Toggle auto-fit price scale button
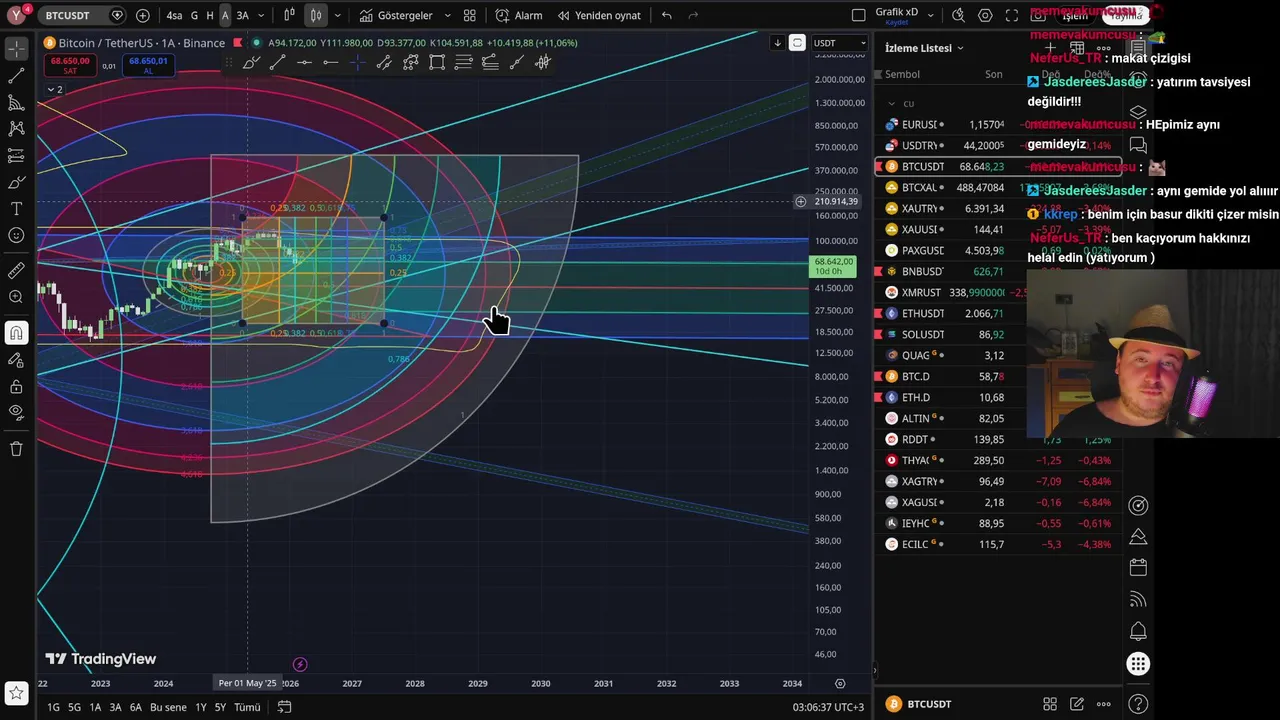The height and width of the screenshot is (720, 1280). [x=797, y=42]
